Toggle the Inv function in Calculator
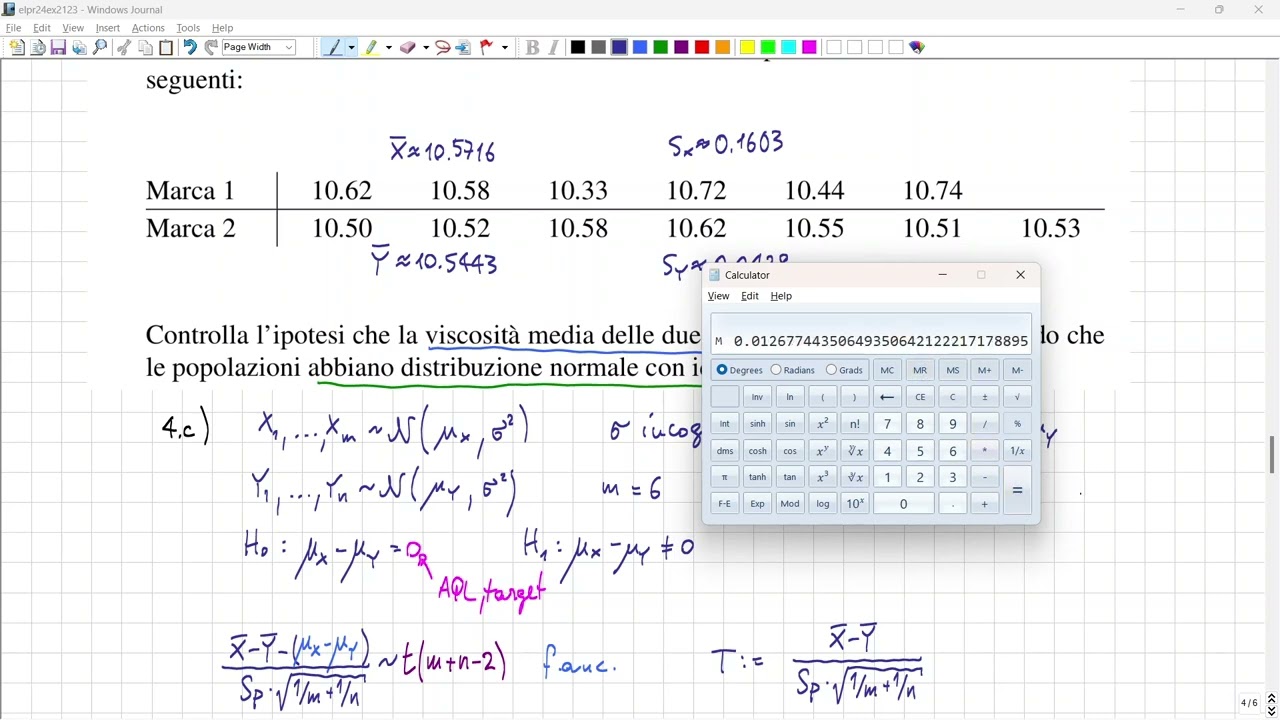1280x720 pixels. 757,397
